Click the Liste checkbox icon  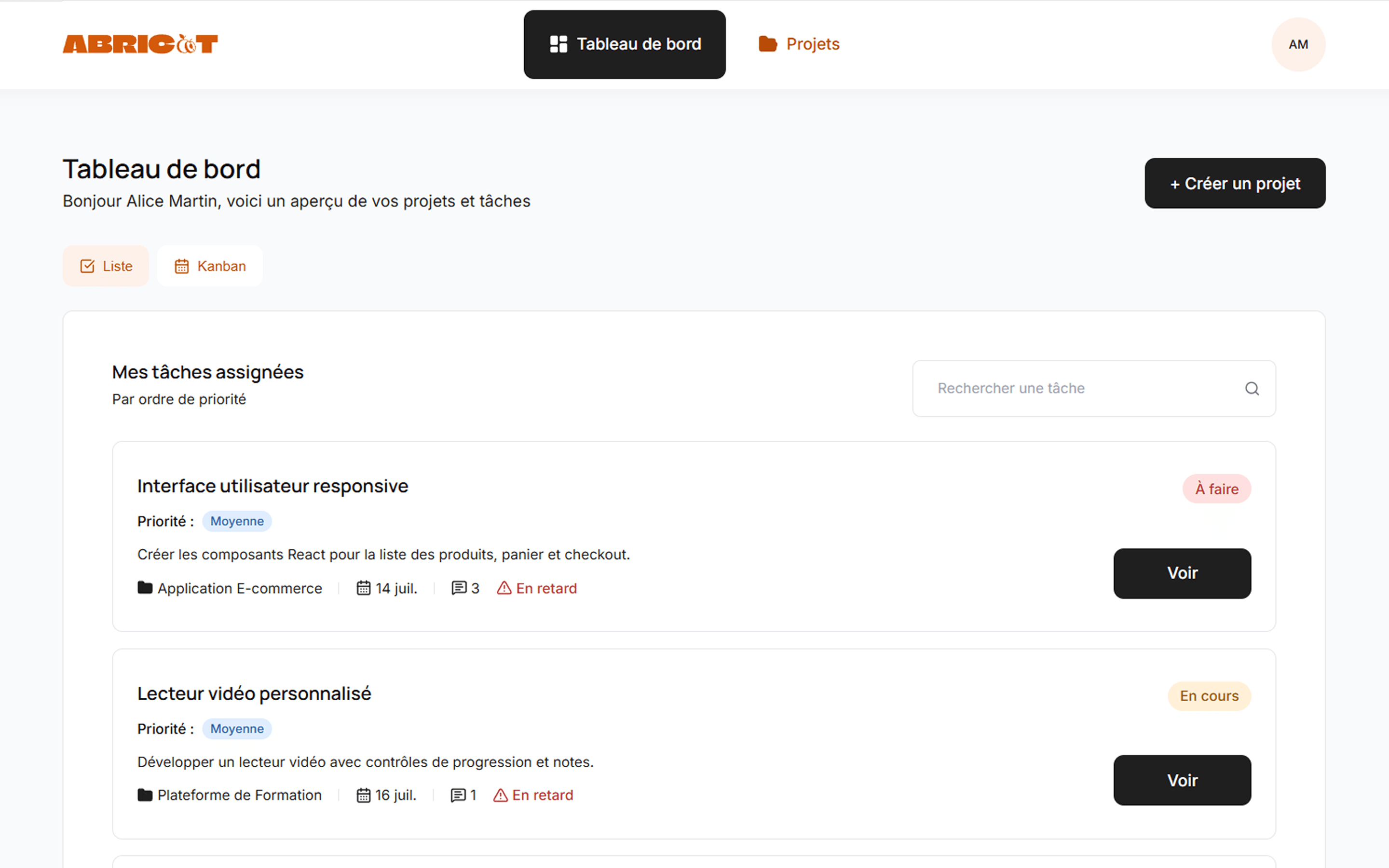(87, 266)
